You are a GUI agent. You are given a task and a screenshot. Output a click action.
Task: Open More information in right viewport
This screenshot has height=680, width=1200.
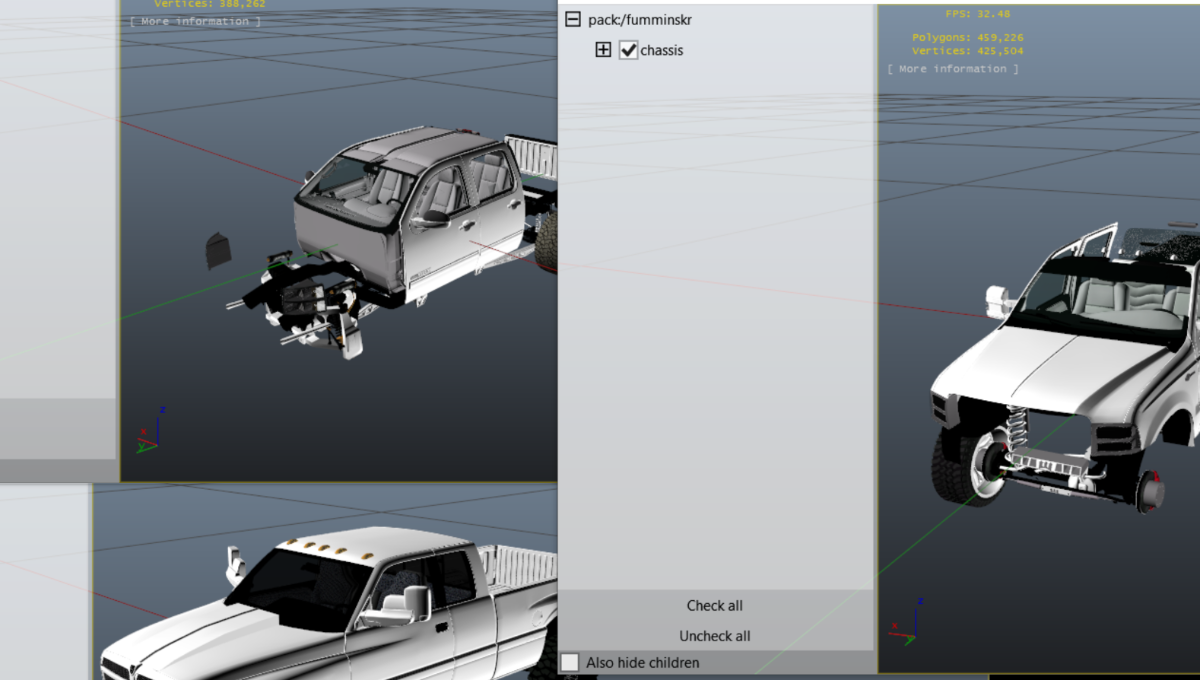point(953,69)
